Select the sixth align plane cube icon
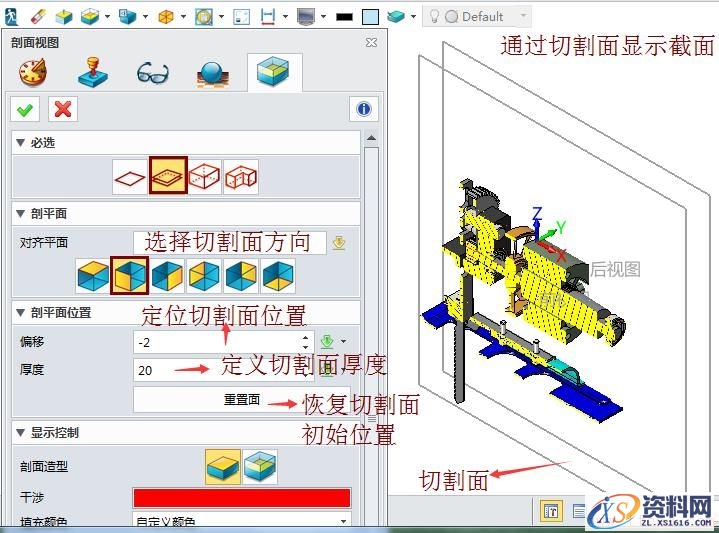 click(278, 276)
